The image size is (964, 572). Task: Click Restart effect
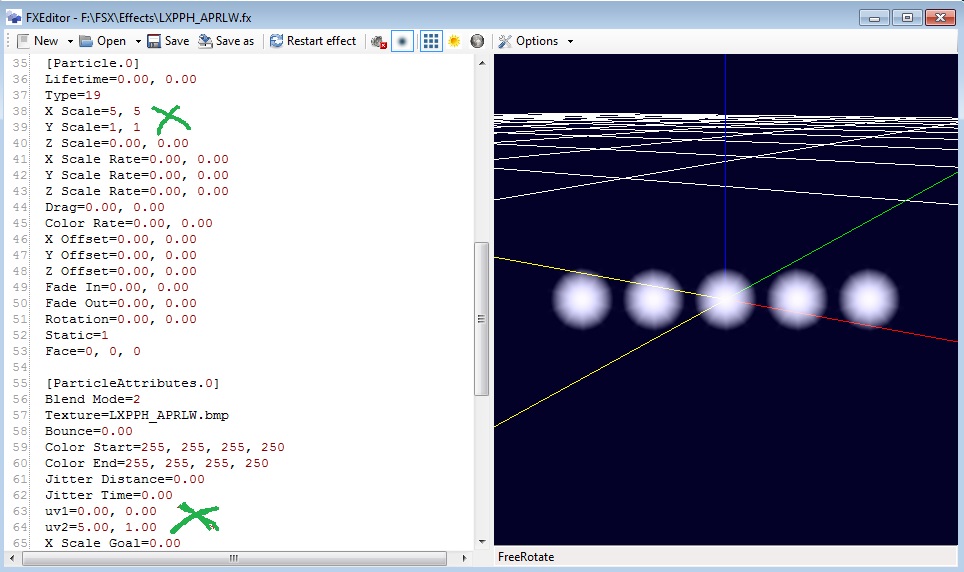tap(313, 41)
